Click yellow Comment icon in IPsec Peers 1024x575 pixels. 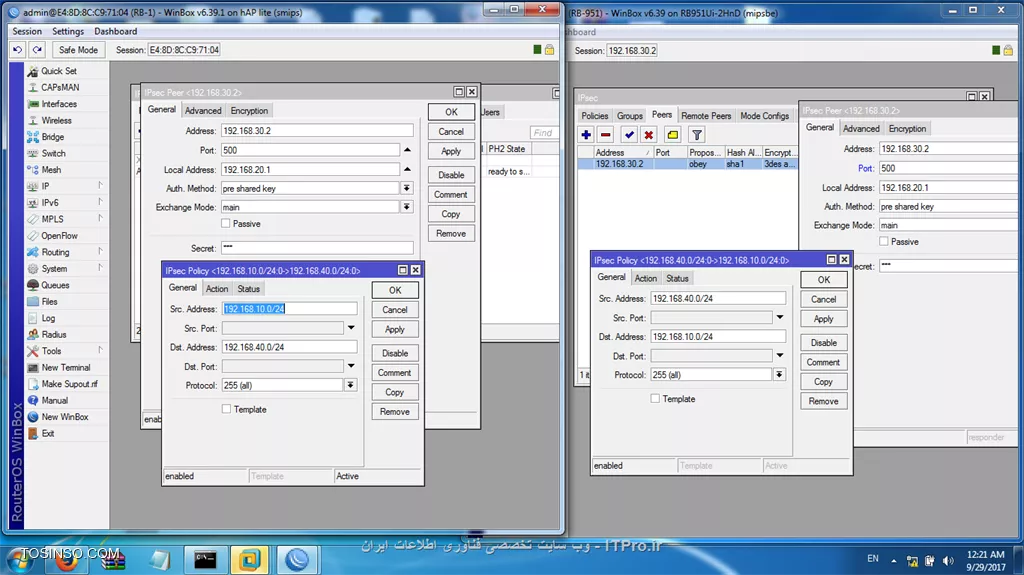click(673, 135)
